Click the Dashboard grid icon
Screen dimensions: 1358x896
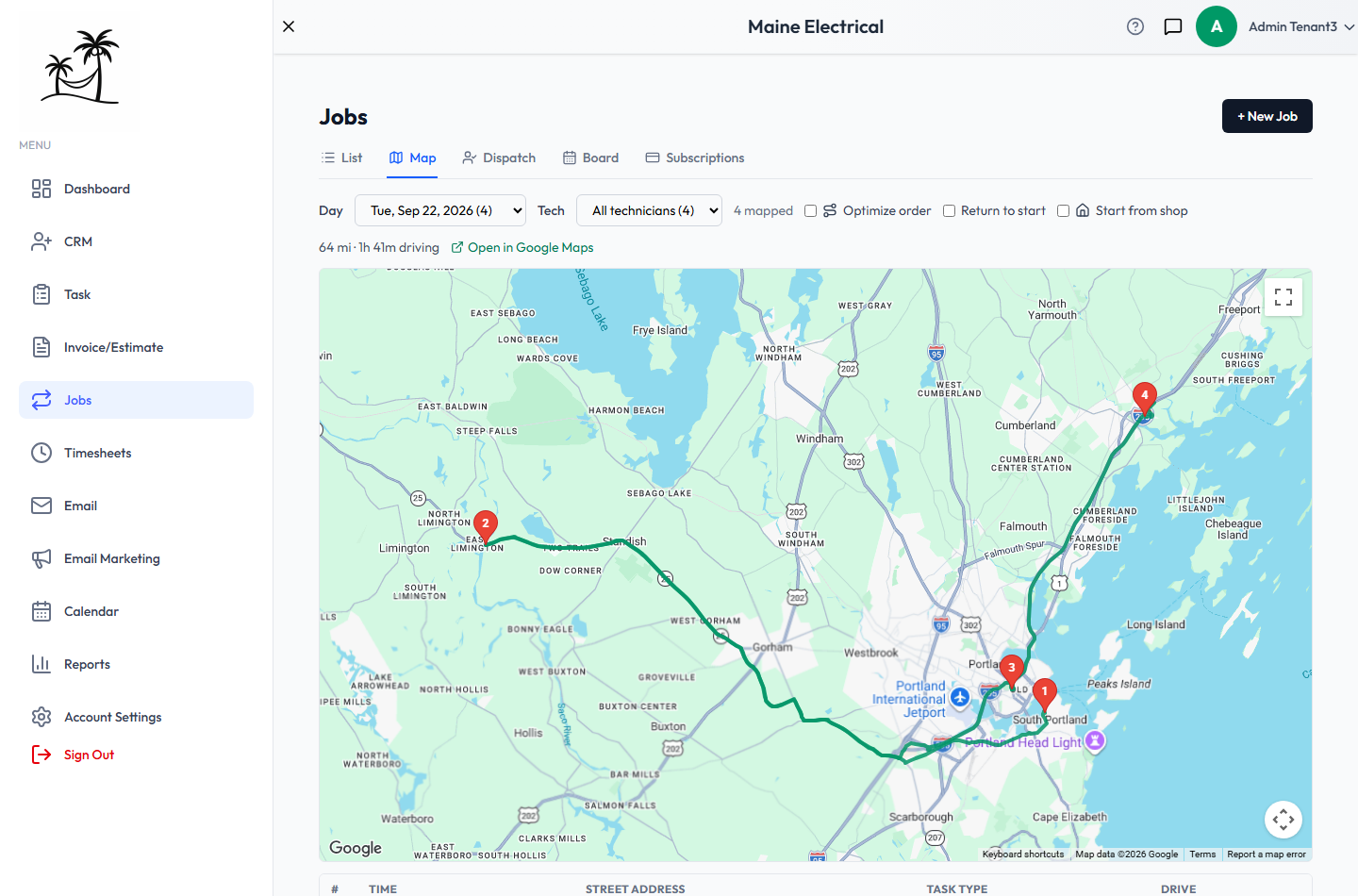click(41, 189)
